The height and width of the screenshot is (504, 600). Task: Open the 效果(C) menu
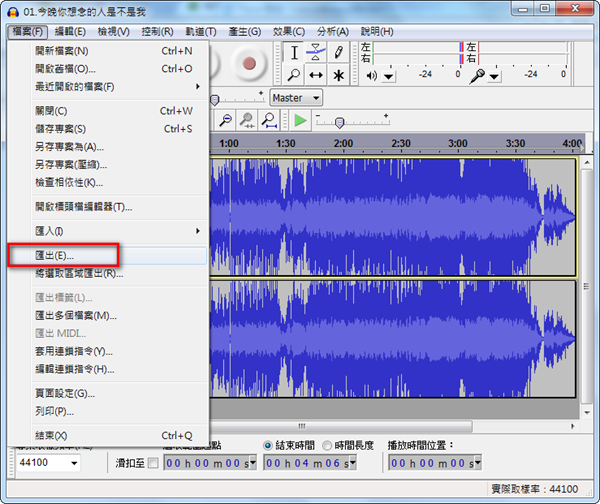[289, 31]
